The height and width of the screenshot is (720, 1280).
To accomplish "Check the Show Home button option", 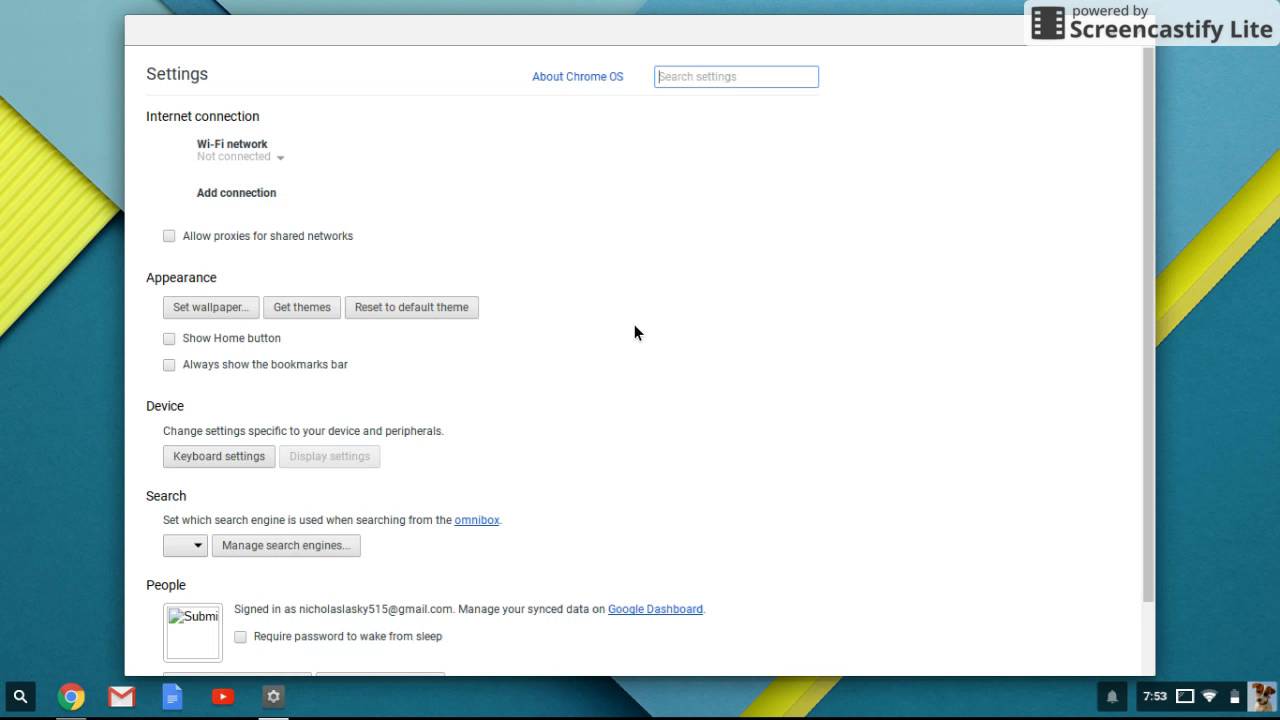I will point(169,338).
